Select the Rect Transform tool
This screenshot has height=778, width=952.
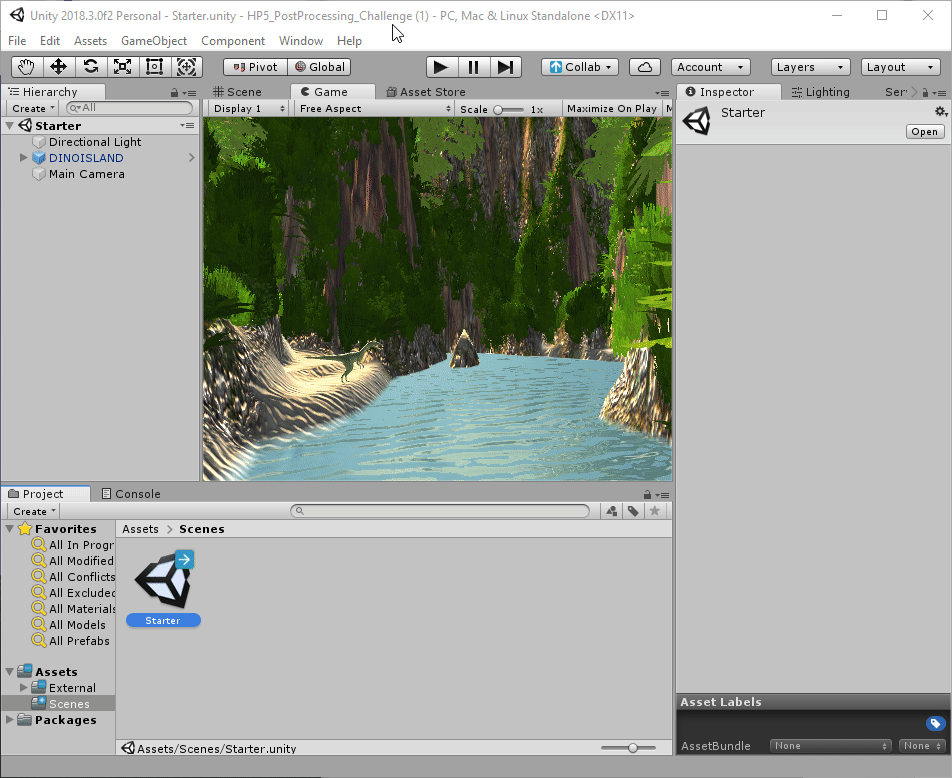pos(155,67)
